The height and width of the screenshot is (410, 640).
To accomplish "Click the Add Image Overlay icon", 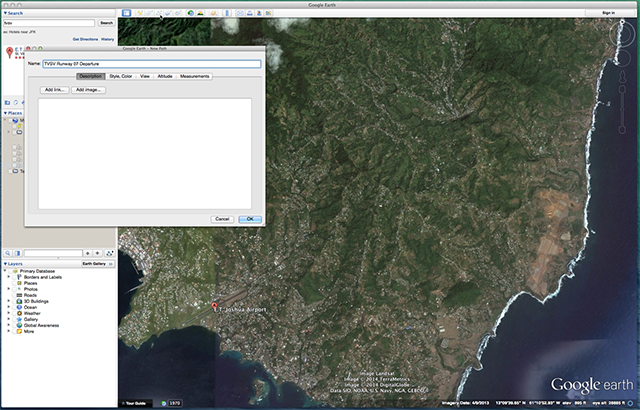I will coord(168,13).
